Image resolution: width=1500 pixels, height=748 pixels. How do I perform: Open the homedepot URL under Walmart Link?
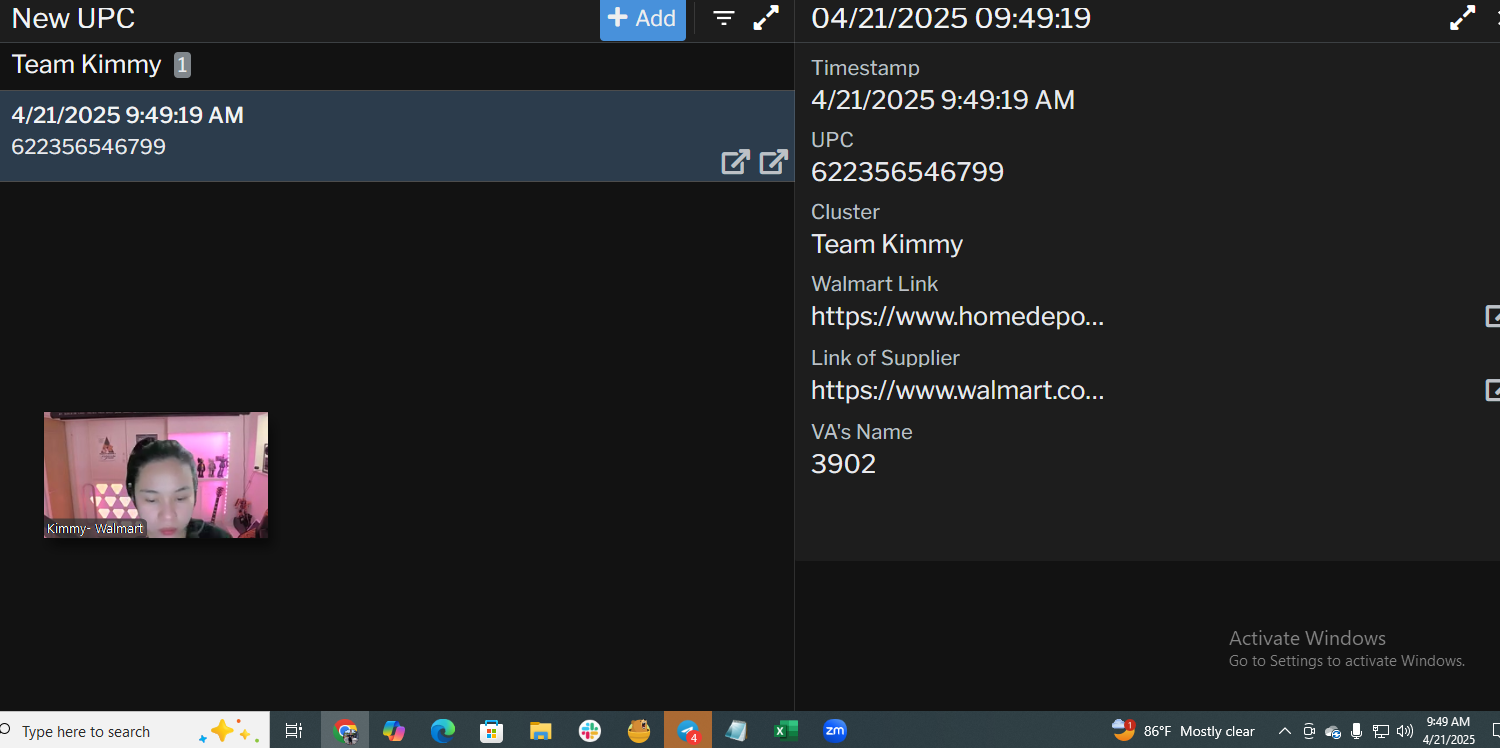click(x=957, y=317)
